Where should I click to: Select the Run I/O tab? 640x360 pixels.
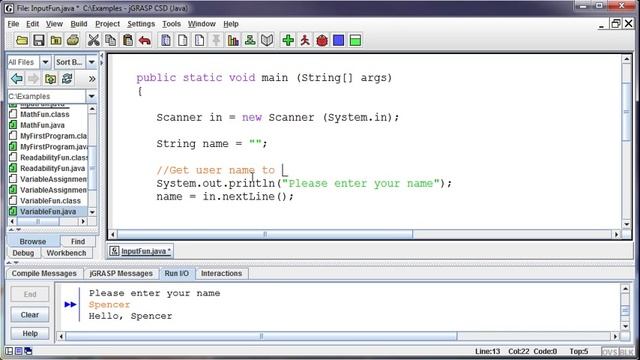tap(177, 273)
